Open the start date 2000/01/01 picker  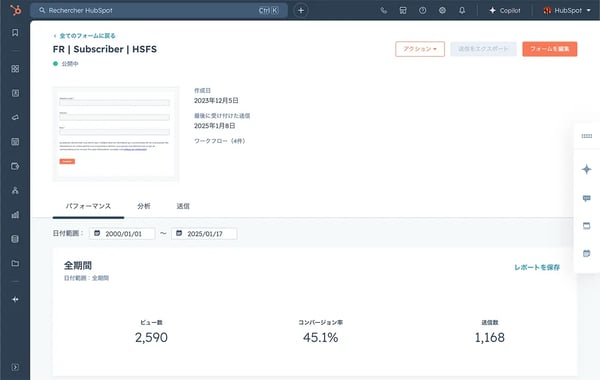[122, 233]
